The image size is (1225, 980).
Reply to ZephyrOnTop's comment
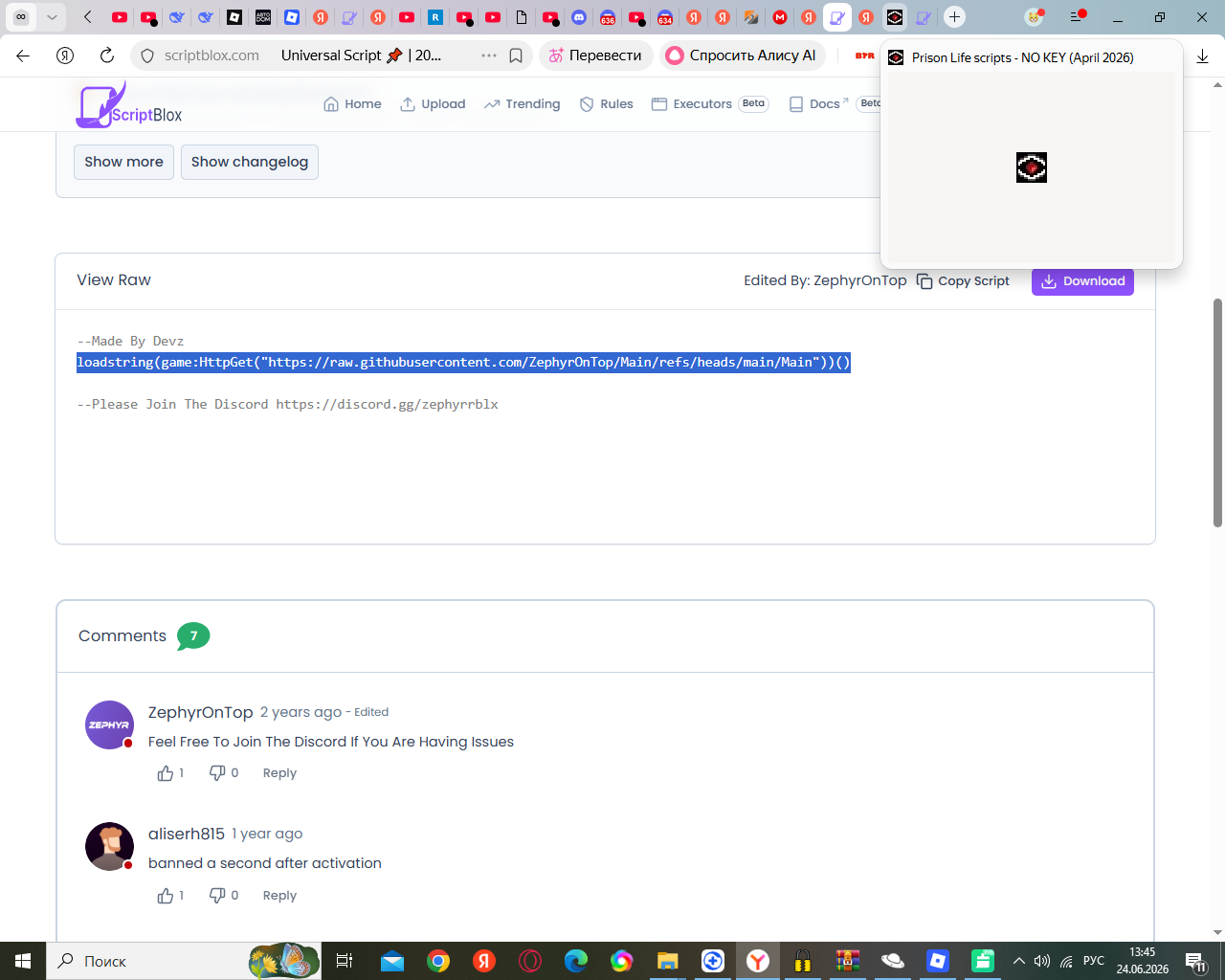point(279,773)
